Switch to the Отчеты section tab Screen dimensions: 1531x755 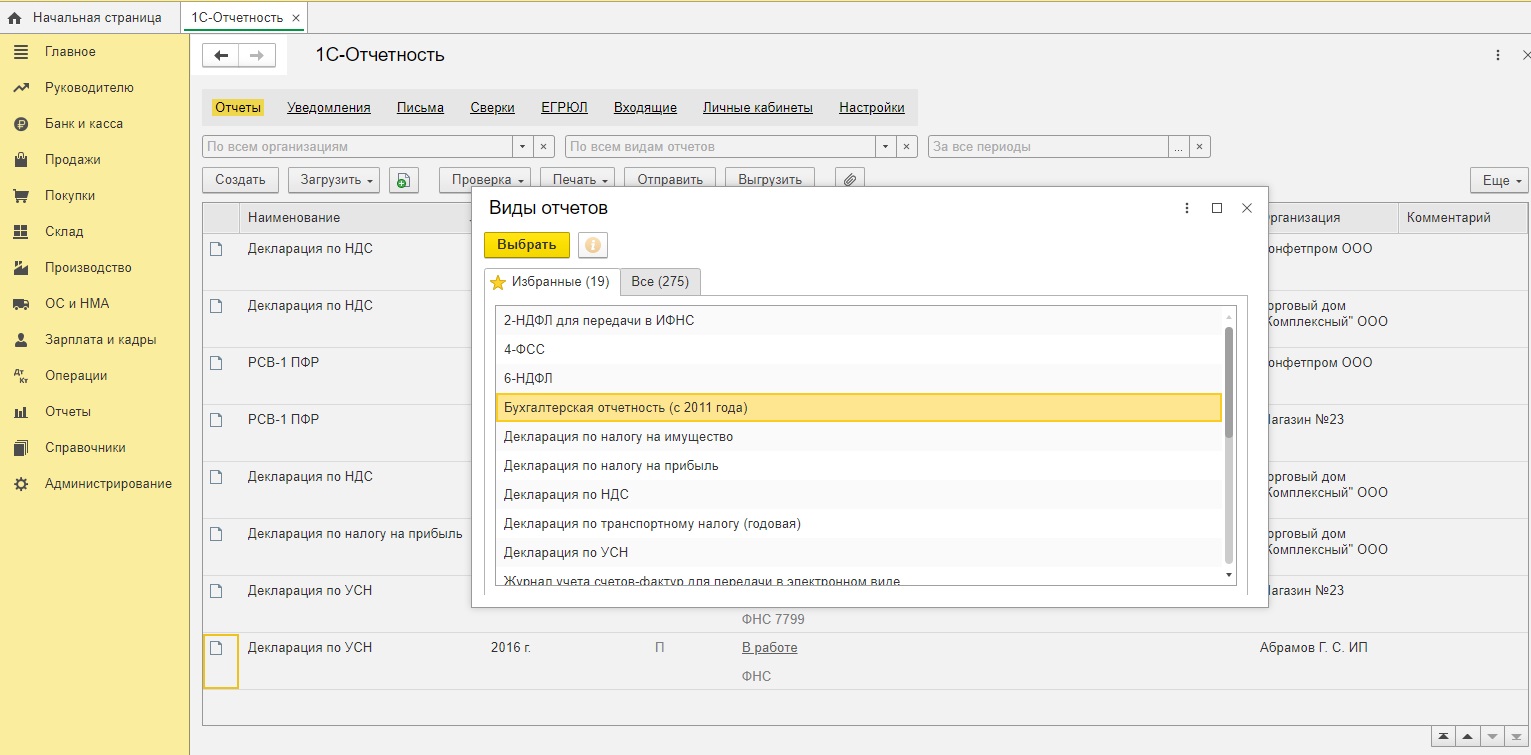[238, 107]
